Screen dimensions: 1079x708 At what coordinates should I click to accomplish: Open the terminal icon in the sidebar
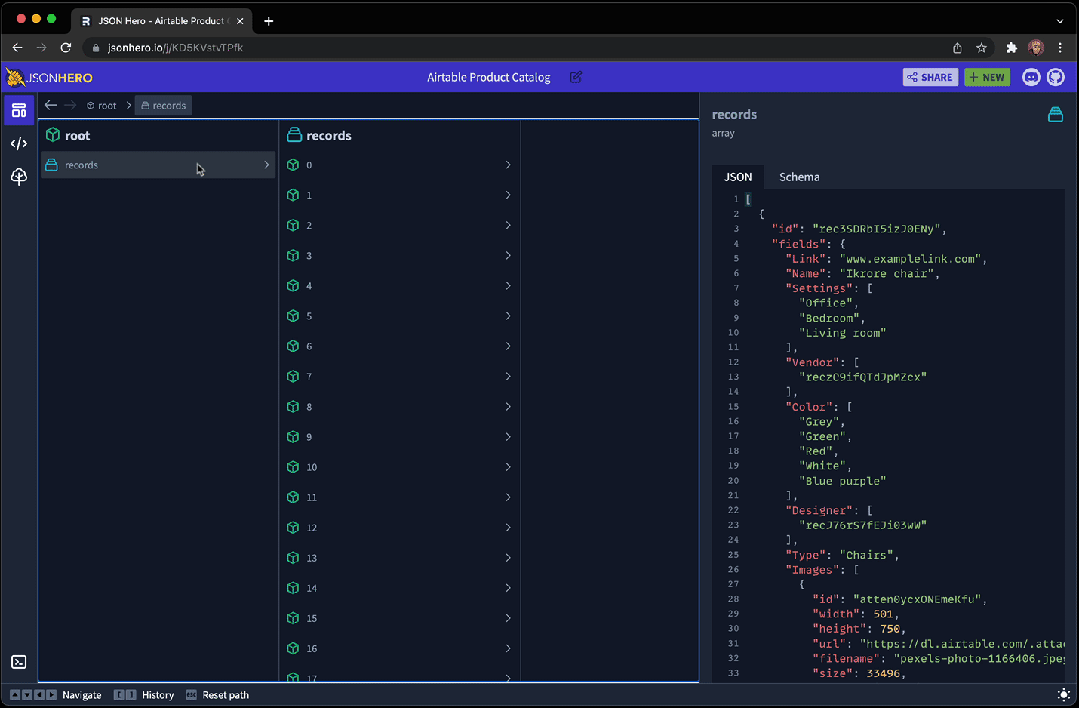[x=18, y=662]
